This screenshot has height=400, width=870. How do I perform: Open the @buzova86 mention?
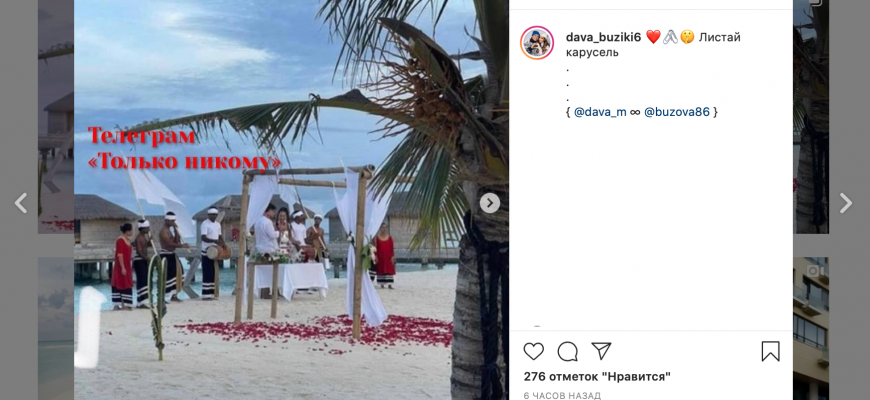click(676, 112)
